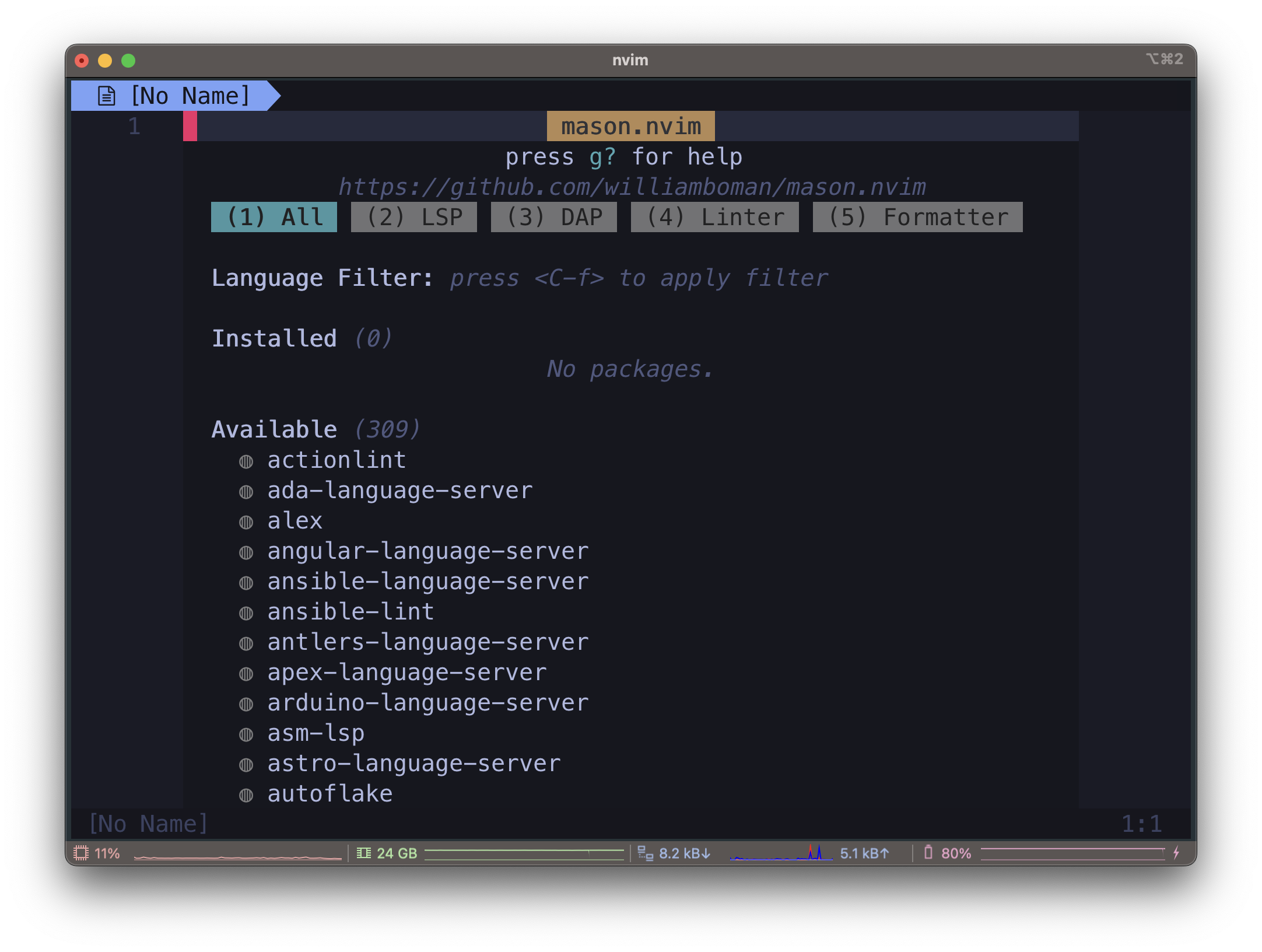The height and width of the screenshot is (952, 1262).
Task: Select the ada-language-server package name
Action: click(x=400, y=491)
